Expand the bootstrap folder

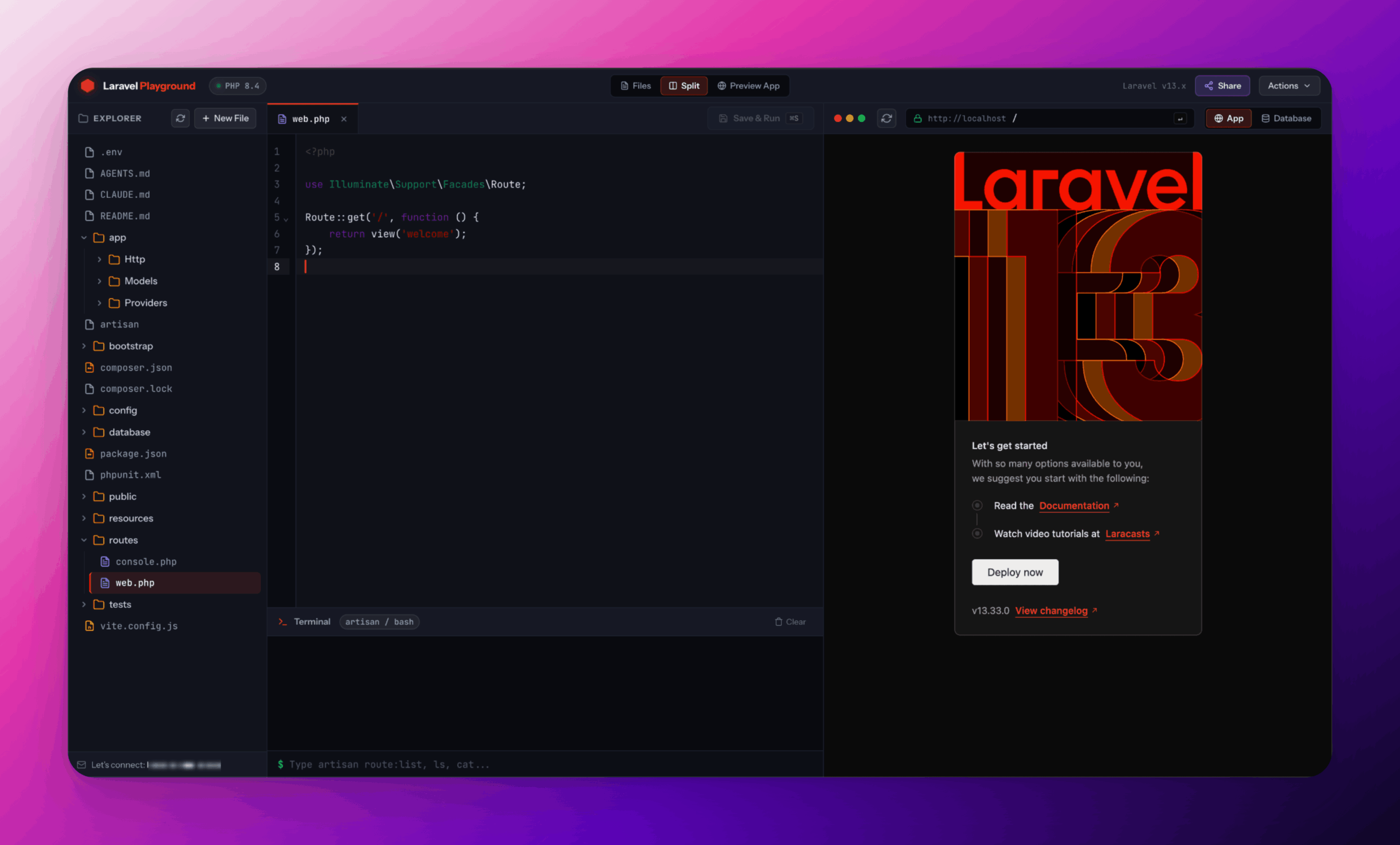pos(84,346)
